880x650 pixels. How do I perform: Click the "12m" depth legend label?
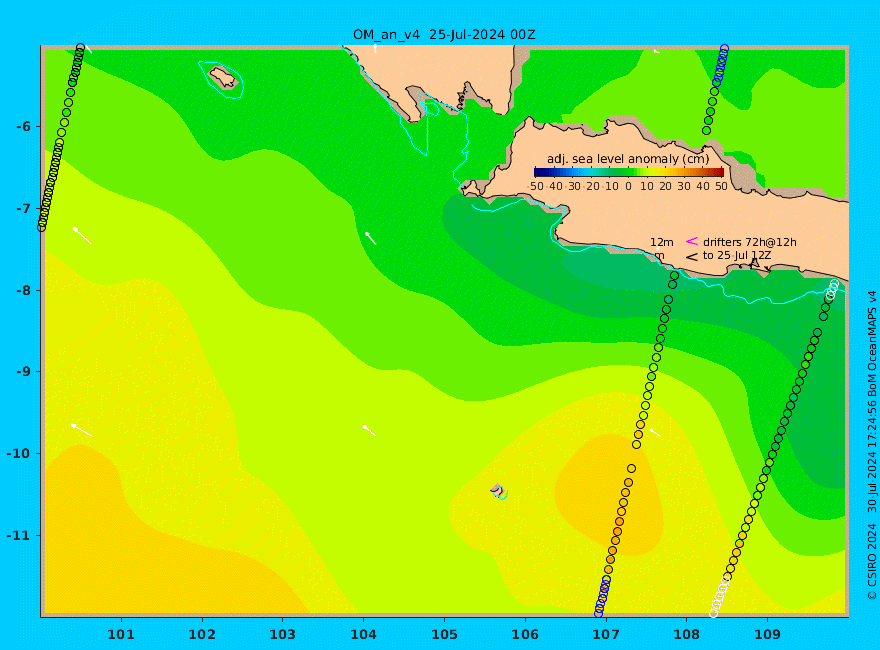pos(662,242)
